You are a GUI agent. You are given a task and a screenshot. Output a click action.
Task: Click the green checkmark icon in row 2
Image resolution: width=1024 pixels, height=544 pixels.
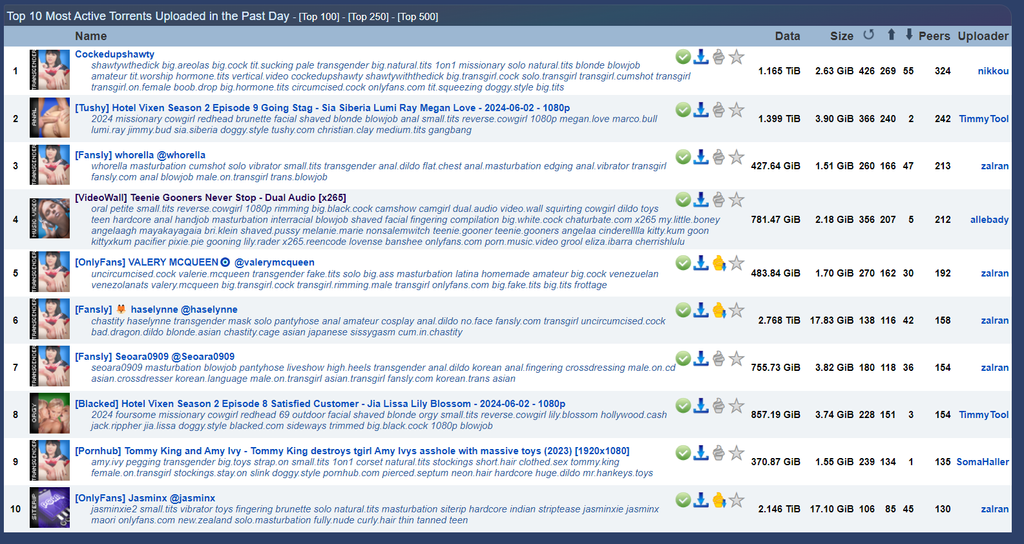683,109
